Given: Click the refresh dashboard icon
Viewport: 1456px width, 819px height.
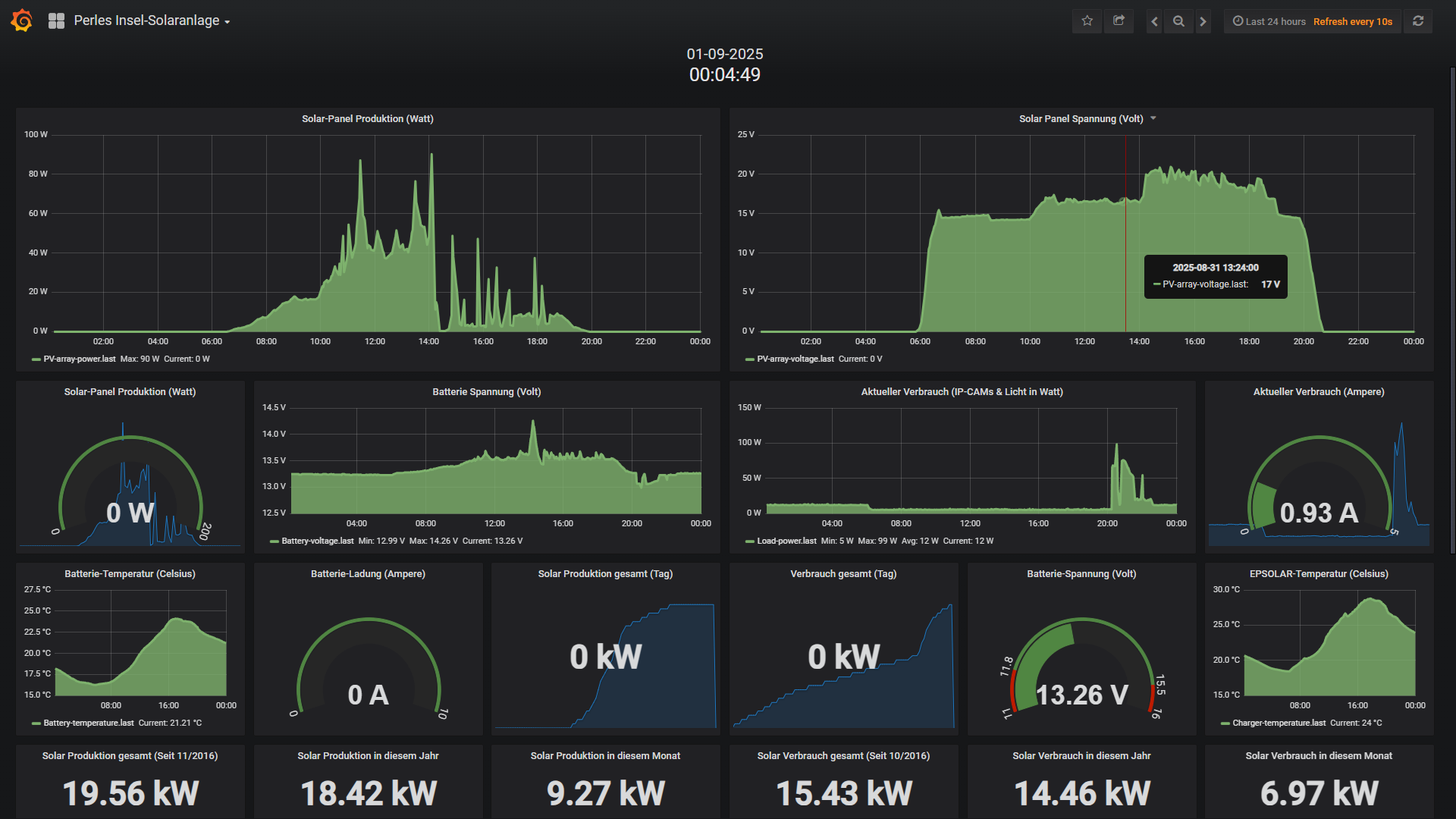Looking at the screenshot, I should [x=1418, y=21].
